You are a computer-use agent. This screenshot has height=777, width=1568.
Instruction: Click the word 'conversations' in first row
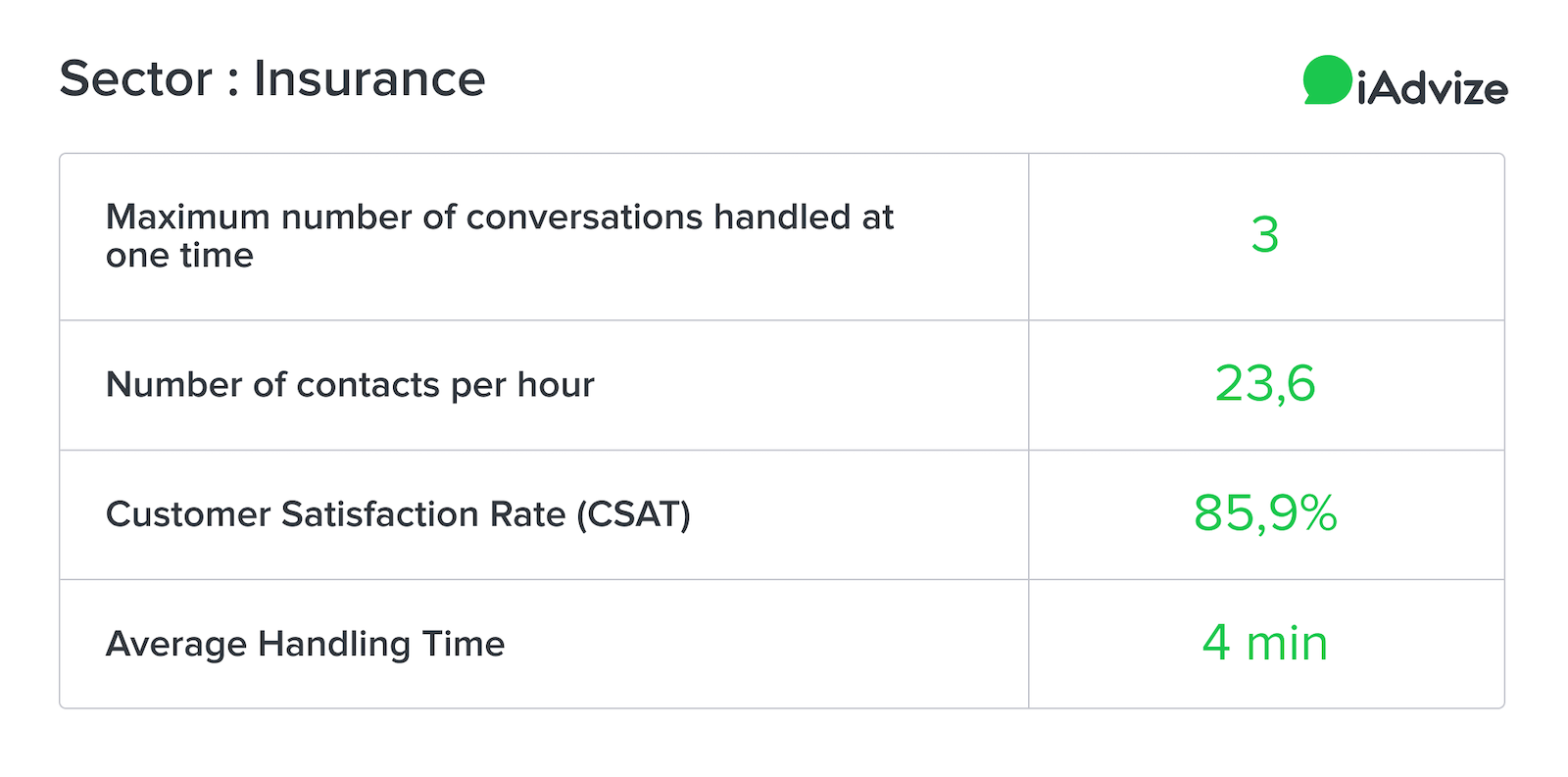click(x=584, y=217)
